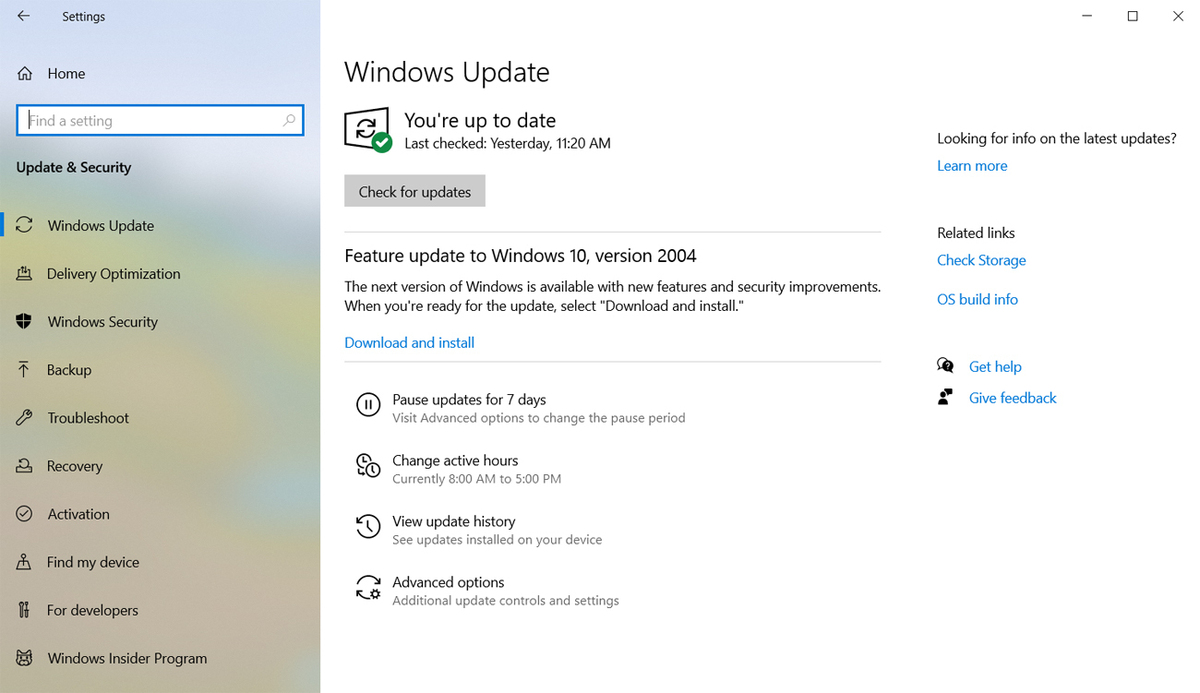The image size is (1200, 693).
Task: Open the OS build info link
Action: point(977,299)
